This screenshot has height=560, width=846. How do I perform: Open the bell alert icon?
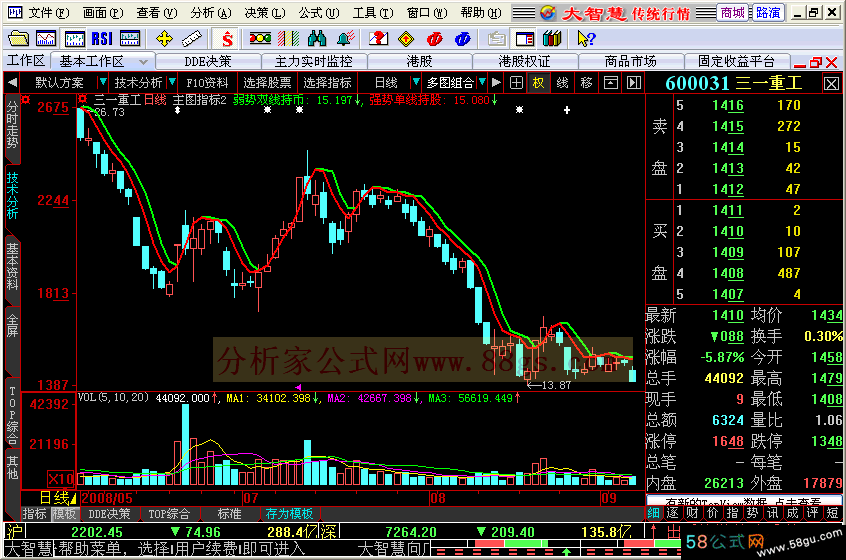(345, 39)
